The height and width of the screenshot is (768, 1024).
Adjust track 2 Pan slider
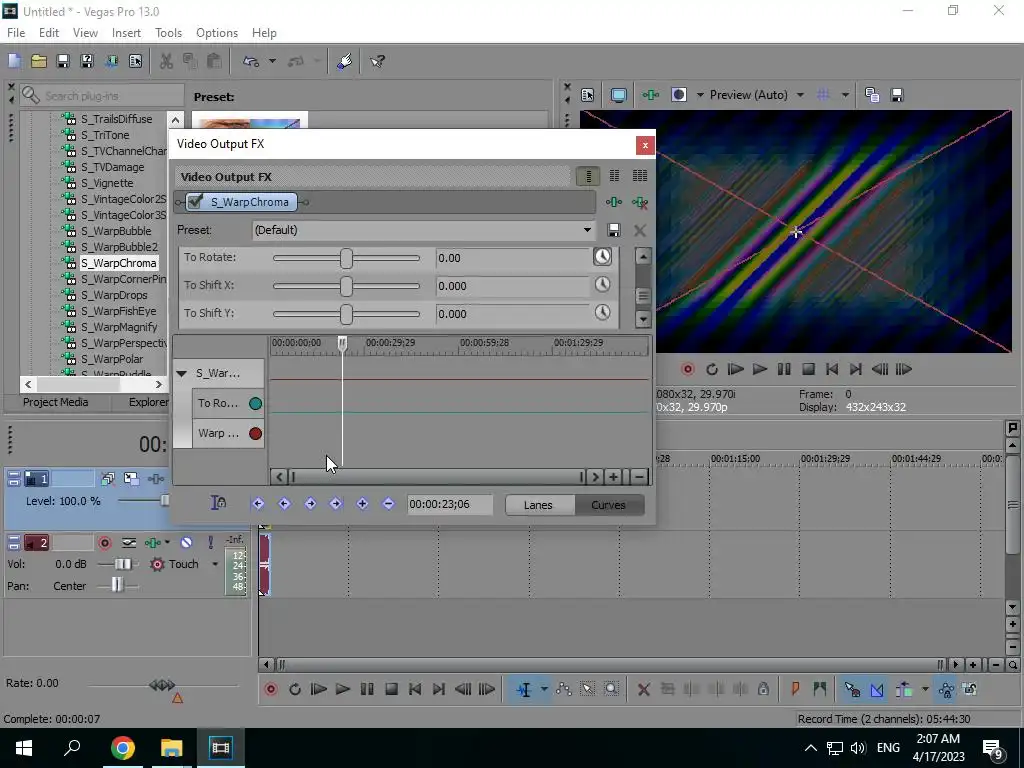[117, 584]
